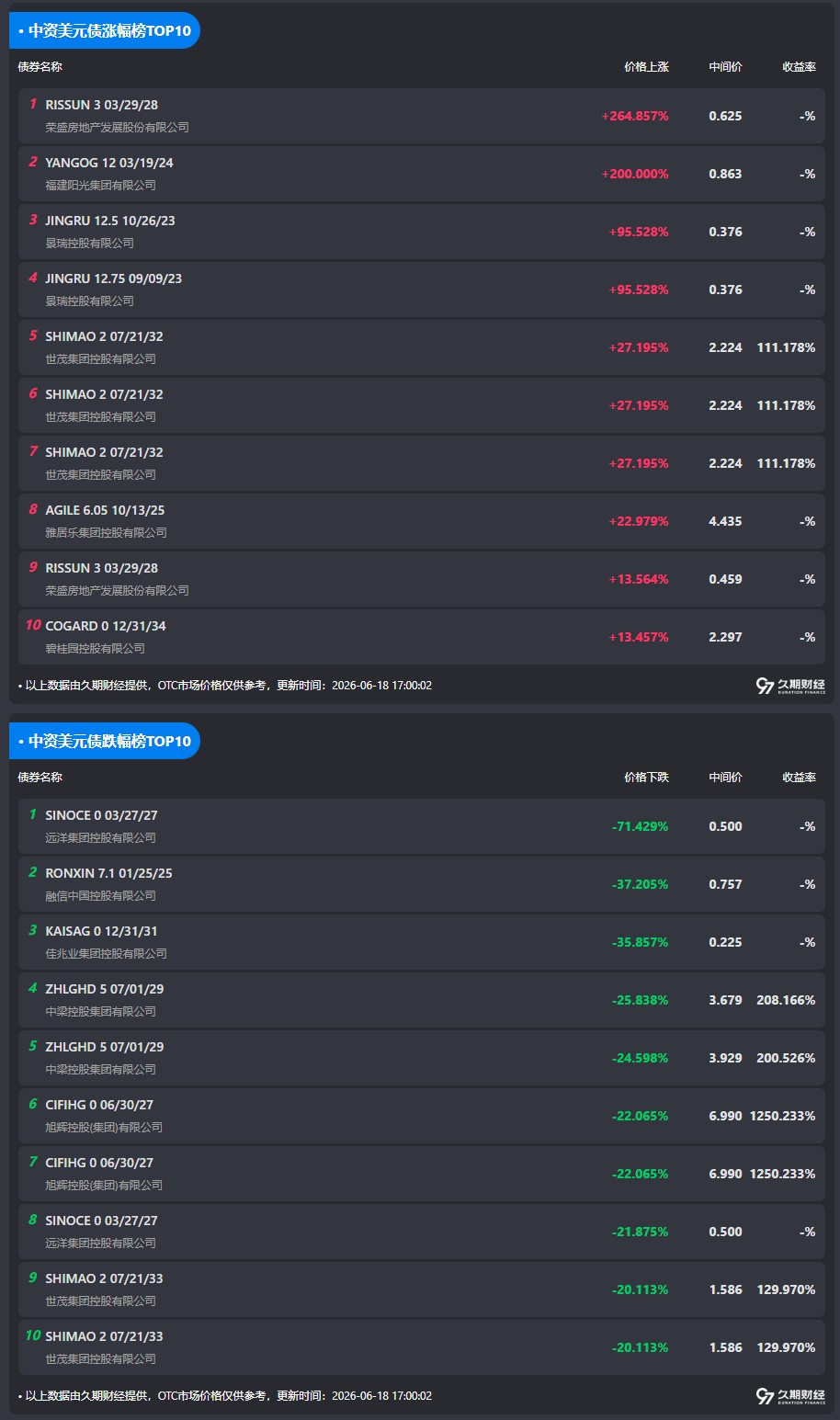Image resolution: width=840 pixels, height=1420 pixels.
Task: Click the 价格上涨 column header
Action: coord(646,67)
